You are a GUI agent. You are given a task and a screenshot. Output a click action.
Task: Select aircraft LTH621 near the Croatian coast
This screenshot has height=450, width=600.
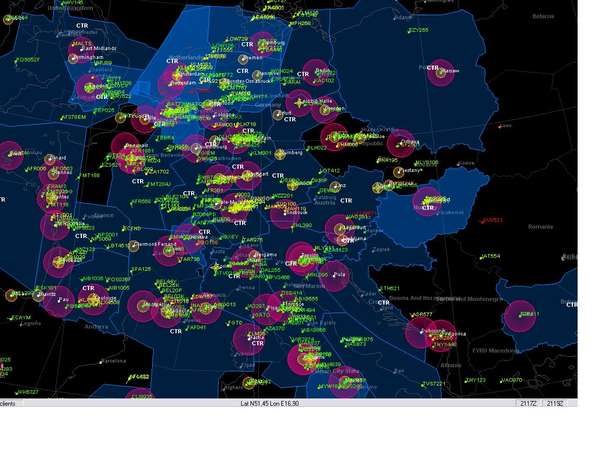(x=389, y=289)
